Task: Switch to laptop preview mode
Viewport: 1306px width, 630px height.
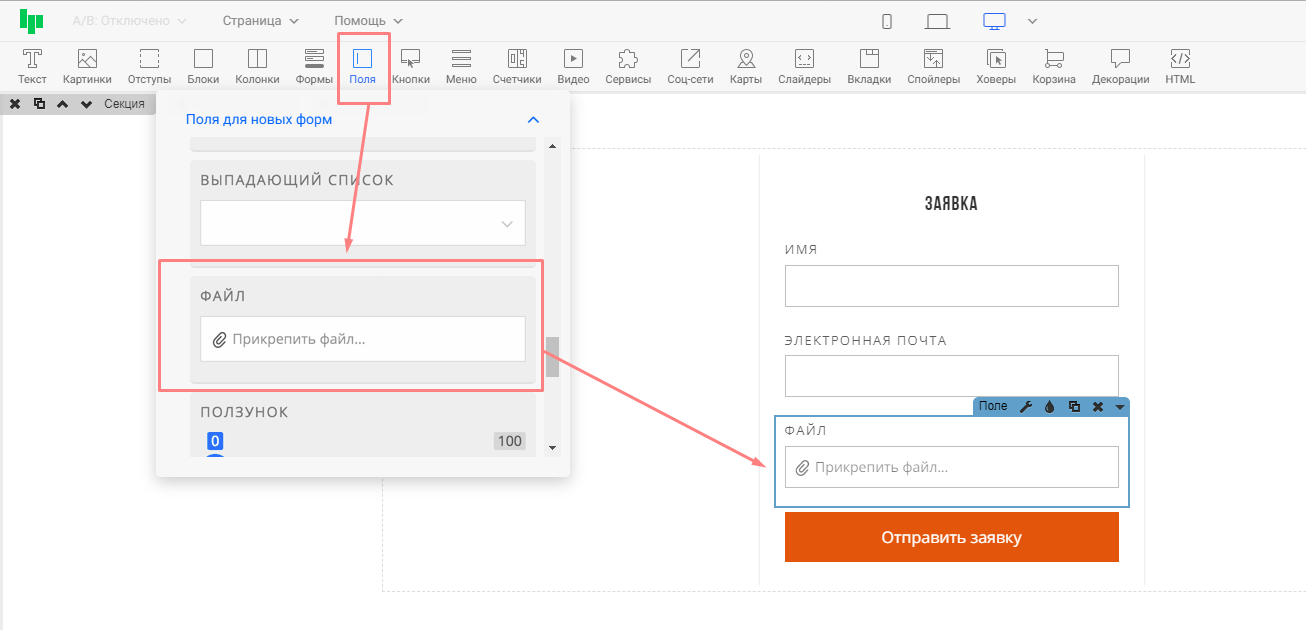Action: pos(937,21)
